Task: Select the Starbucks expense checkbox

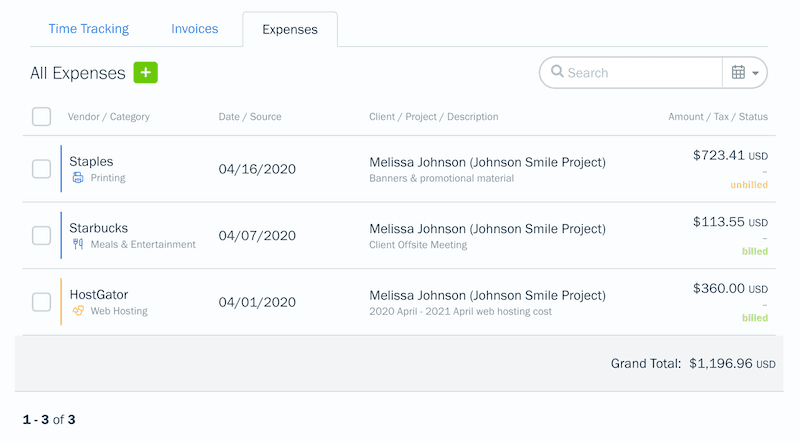Action: pyautogui.click(x=41, y=236)
